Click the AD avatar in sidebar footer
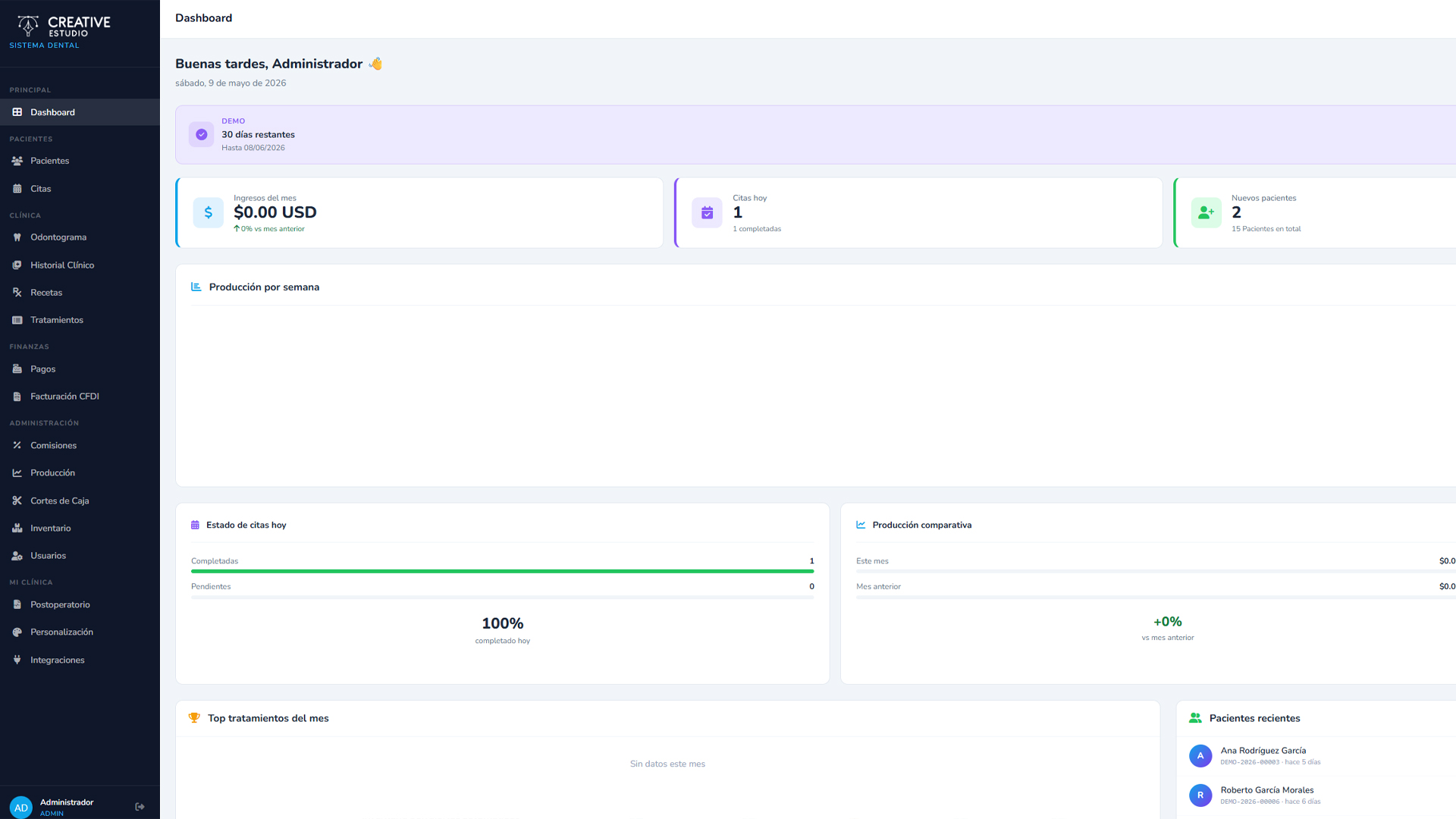Screen dimensions: 1456x819 click(x=21, y=808)
